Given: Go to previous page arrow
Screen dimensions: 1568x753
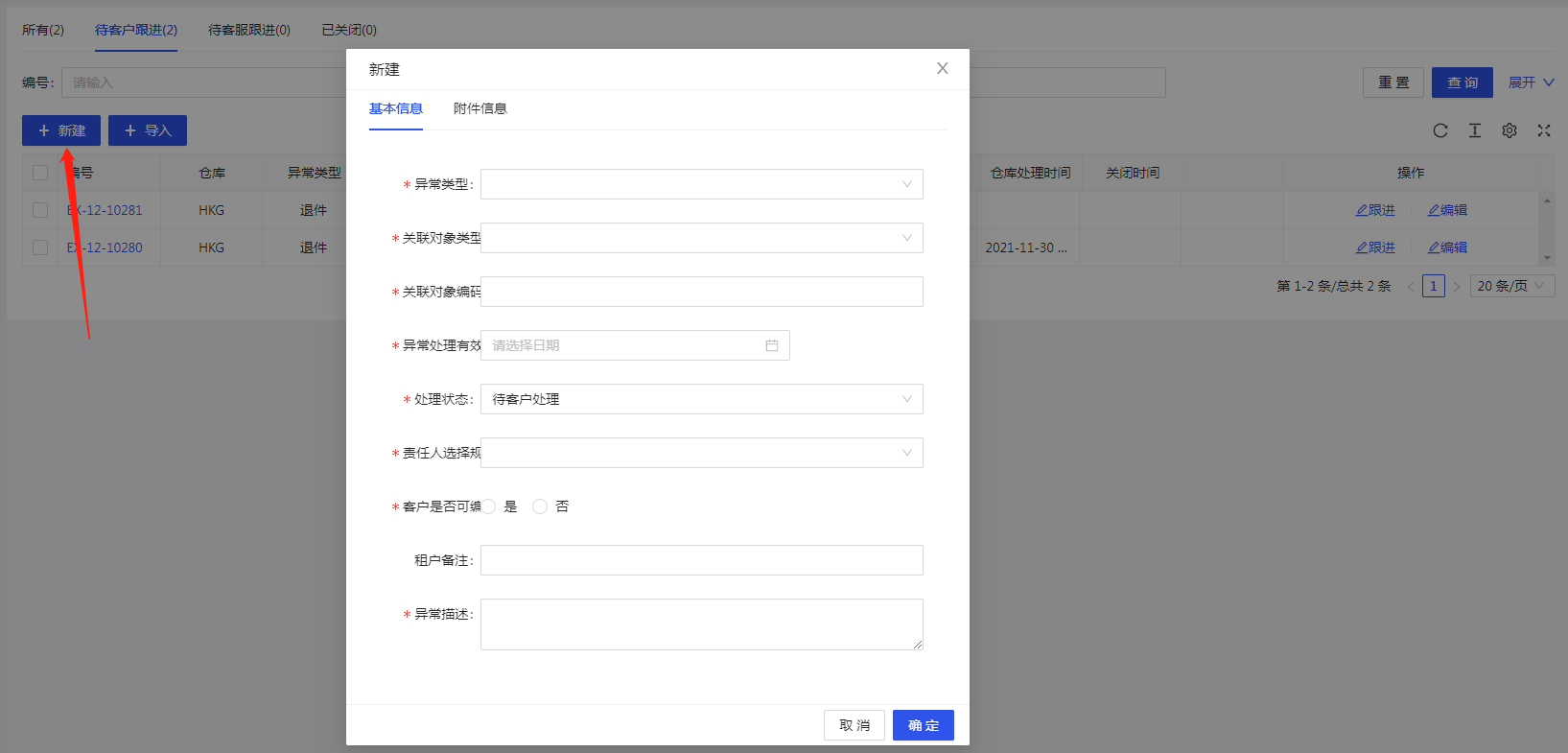Looking at the screenshot, I should (1411, 286).
